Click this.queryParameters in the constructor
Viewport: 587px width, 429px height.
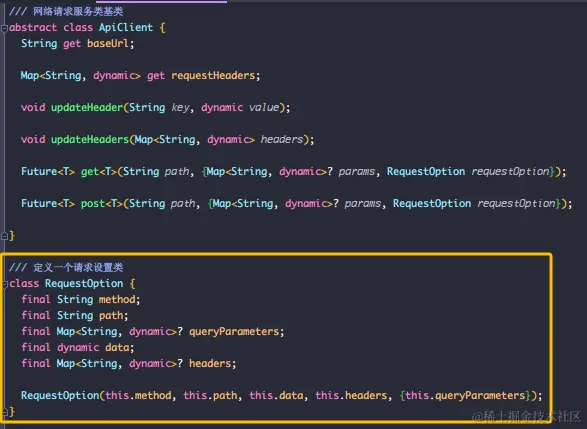click(x=465, y=395)
